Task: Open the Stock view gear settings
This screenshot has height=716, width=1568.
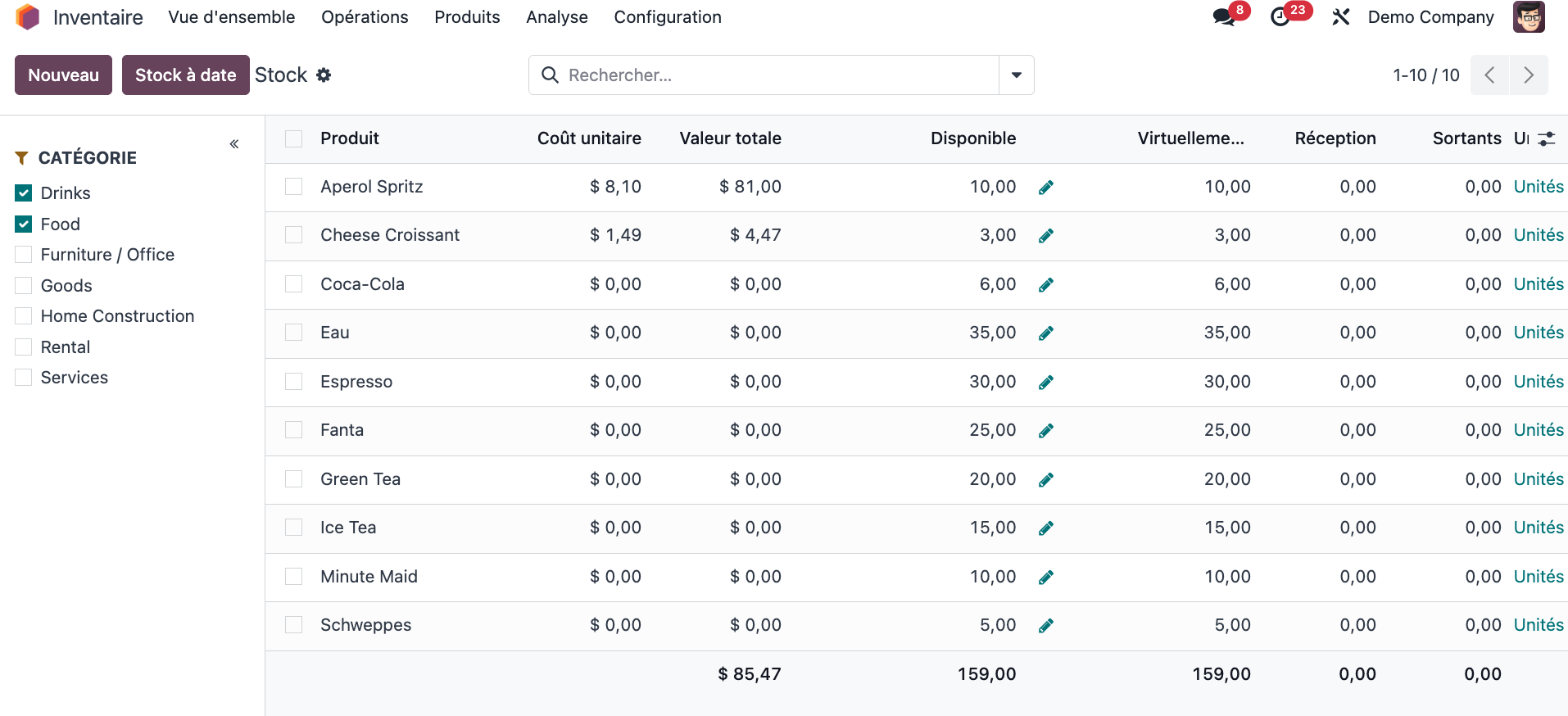Action: [324, 75]
